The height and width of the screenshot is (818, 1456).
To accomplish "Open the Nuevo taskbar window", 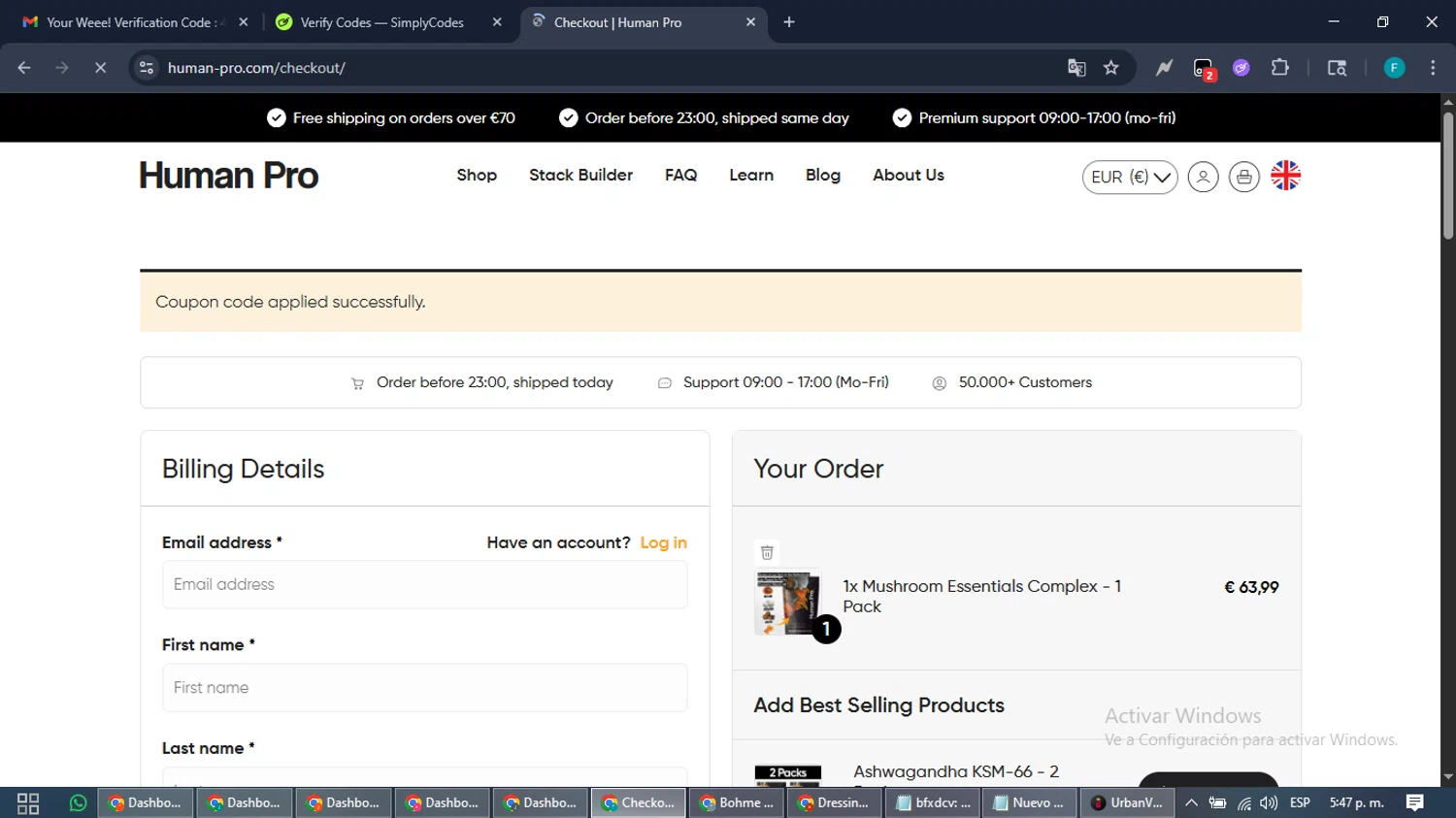I will pyautogui.click(x=1031, y=803).
